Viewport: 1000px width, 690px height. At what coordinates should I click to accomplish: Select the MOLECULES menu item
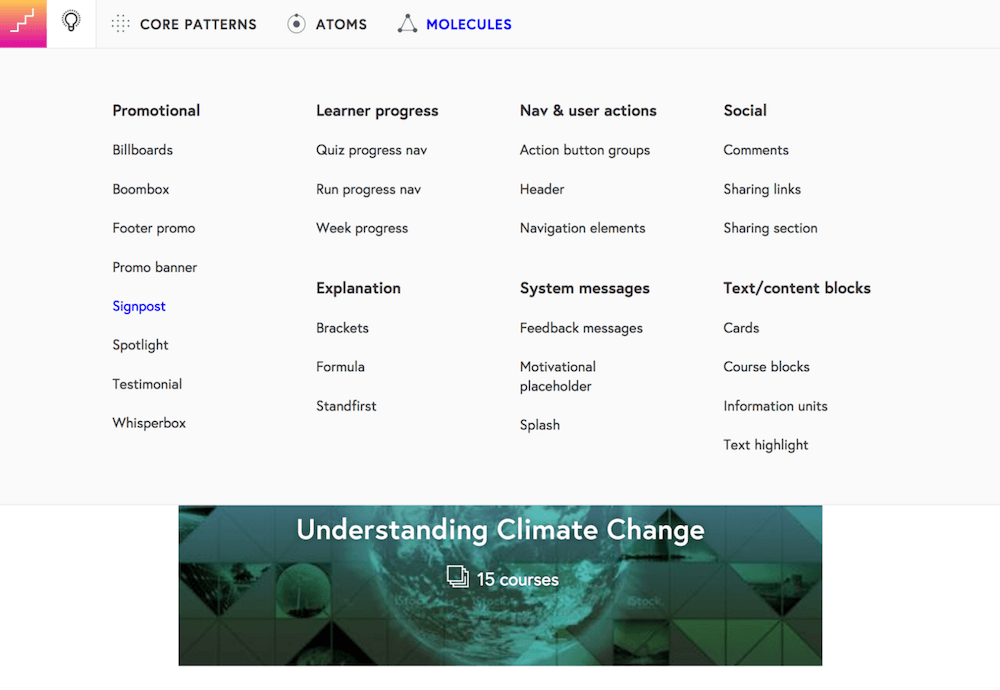coord(469,24)
